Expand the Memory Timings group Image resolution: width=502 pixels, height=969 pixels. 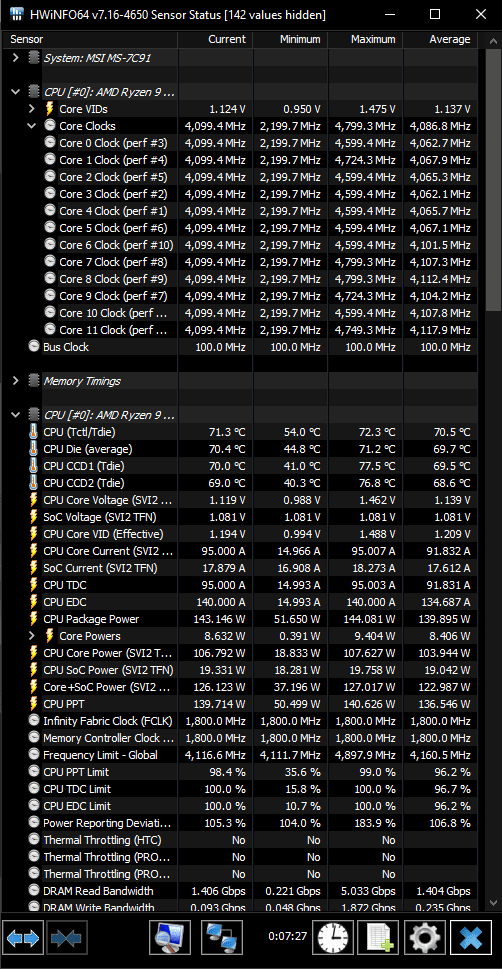15,381
